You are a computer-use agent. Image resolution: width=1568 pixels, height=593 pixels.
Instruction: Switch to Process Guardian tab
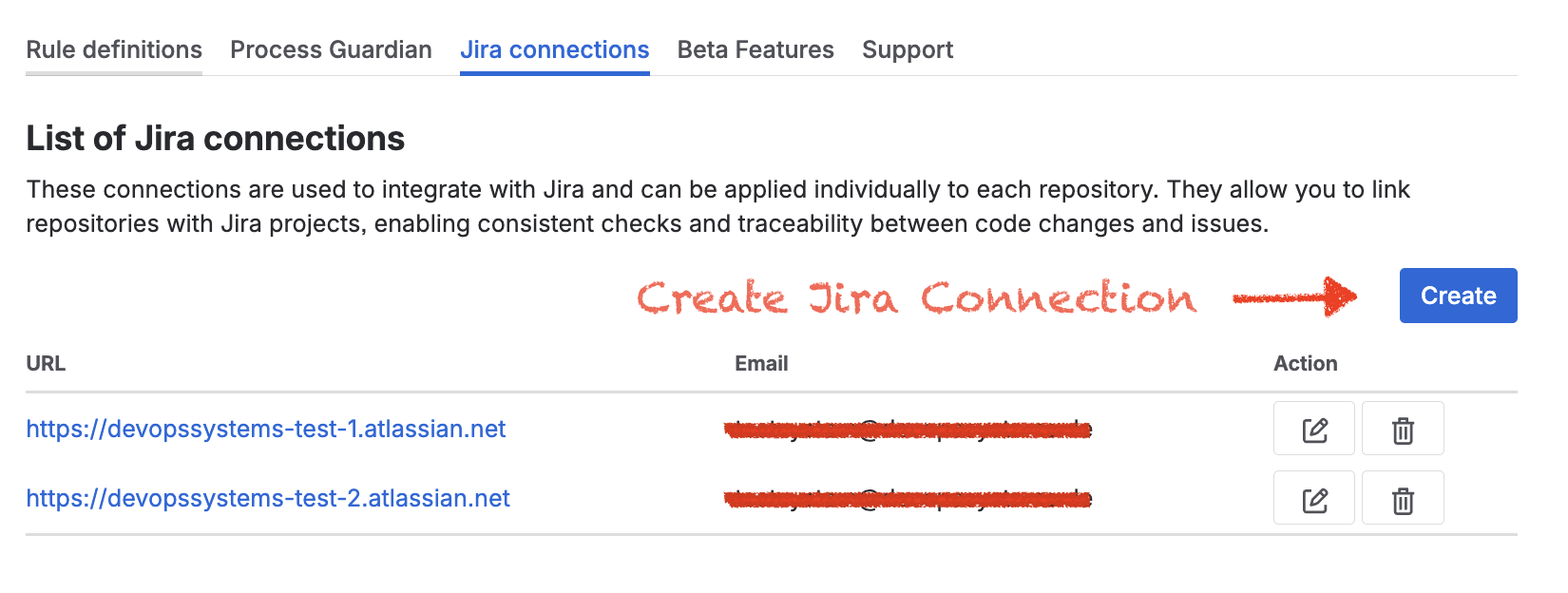click(x=331, y=49)
